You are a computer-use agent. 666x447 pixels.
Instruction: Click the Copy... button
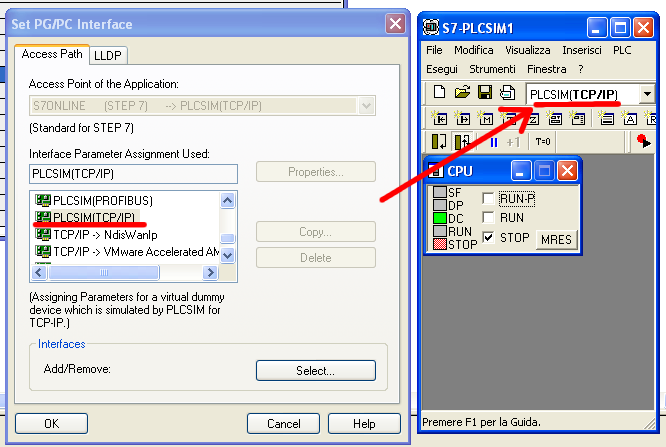316,232
